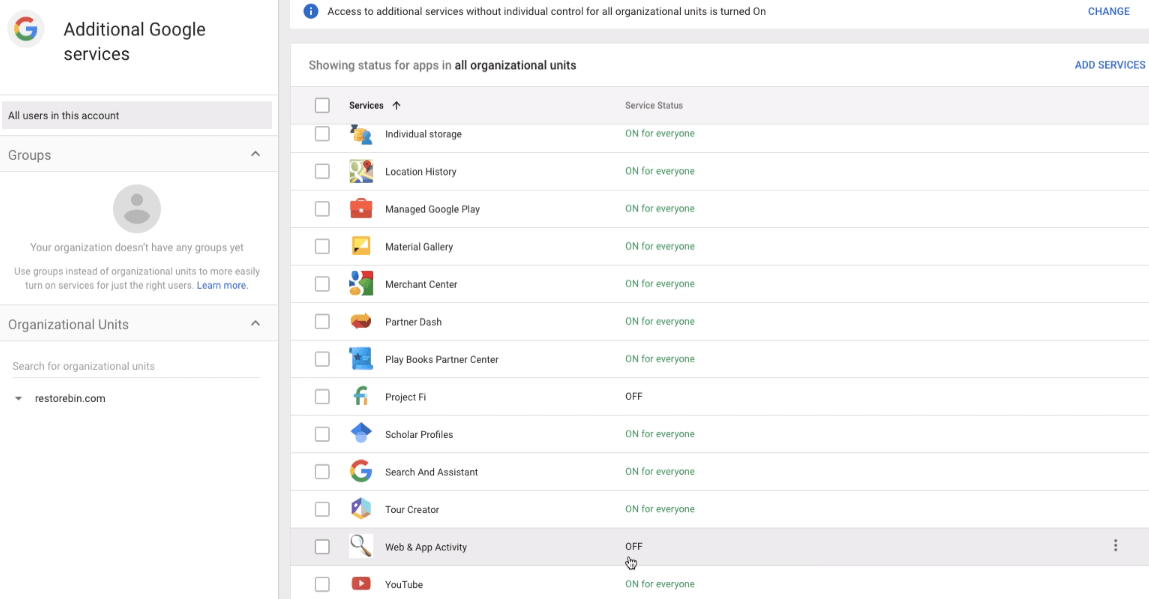Open the more options menu for Web & App Activity
1149x599 pixels.
(x=1115, y=545)
